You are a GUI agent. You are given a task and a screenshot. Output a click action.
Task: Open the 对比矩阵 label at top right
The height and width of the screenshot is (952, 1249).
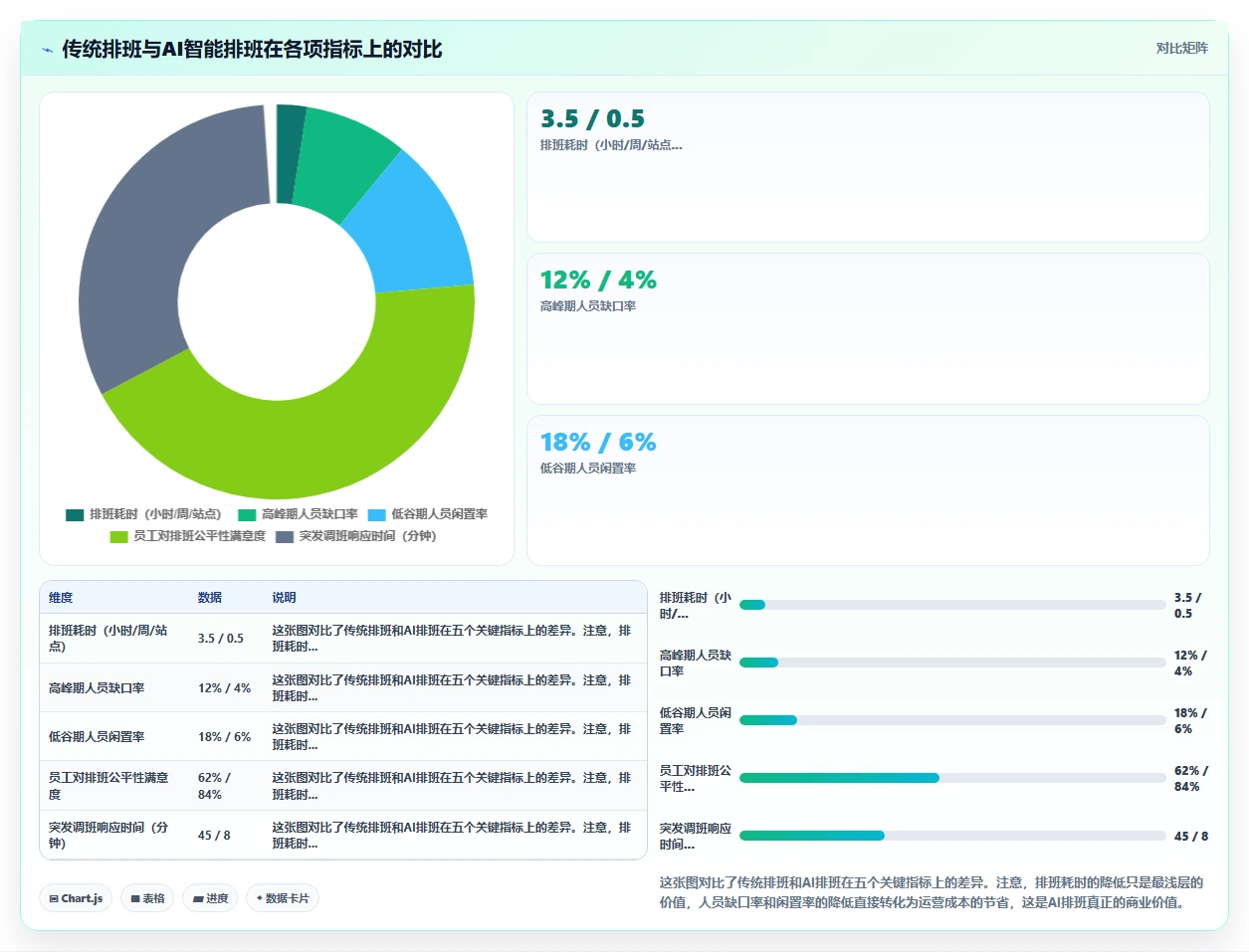click(x=1181, y=48)
